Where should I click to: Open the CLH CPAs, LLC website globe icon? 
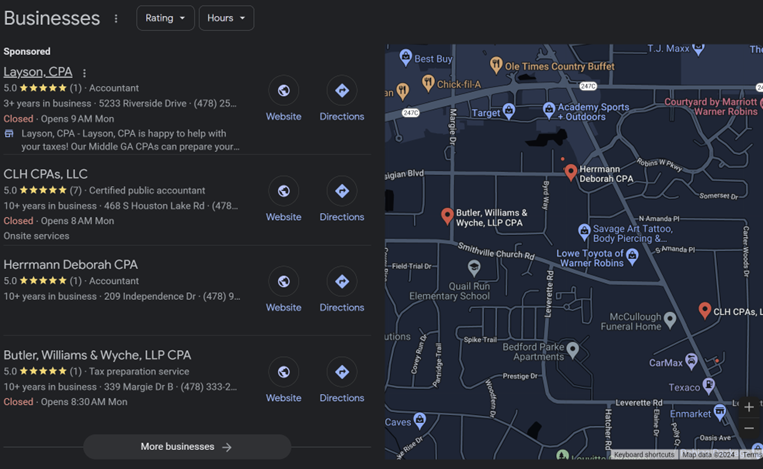(x=283, y=191)
